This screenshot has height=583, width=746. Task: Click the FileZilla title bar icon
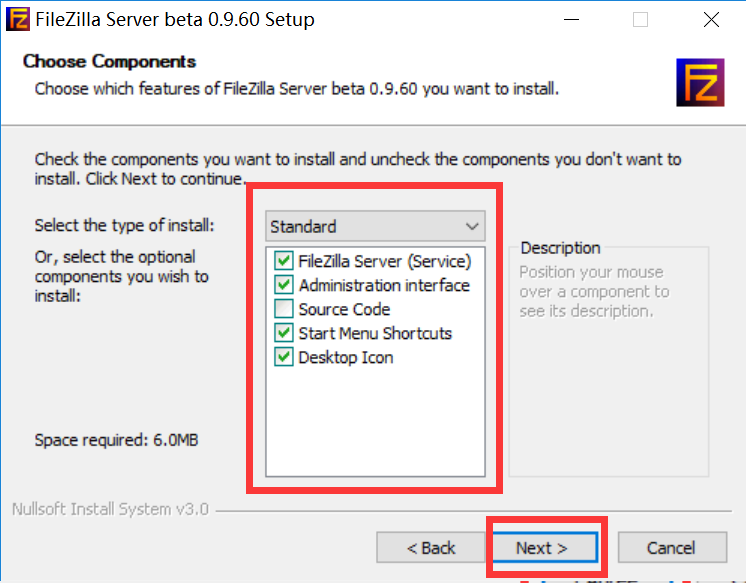pos(18,19)
